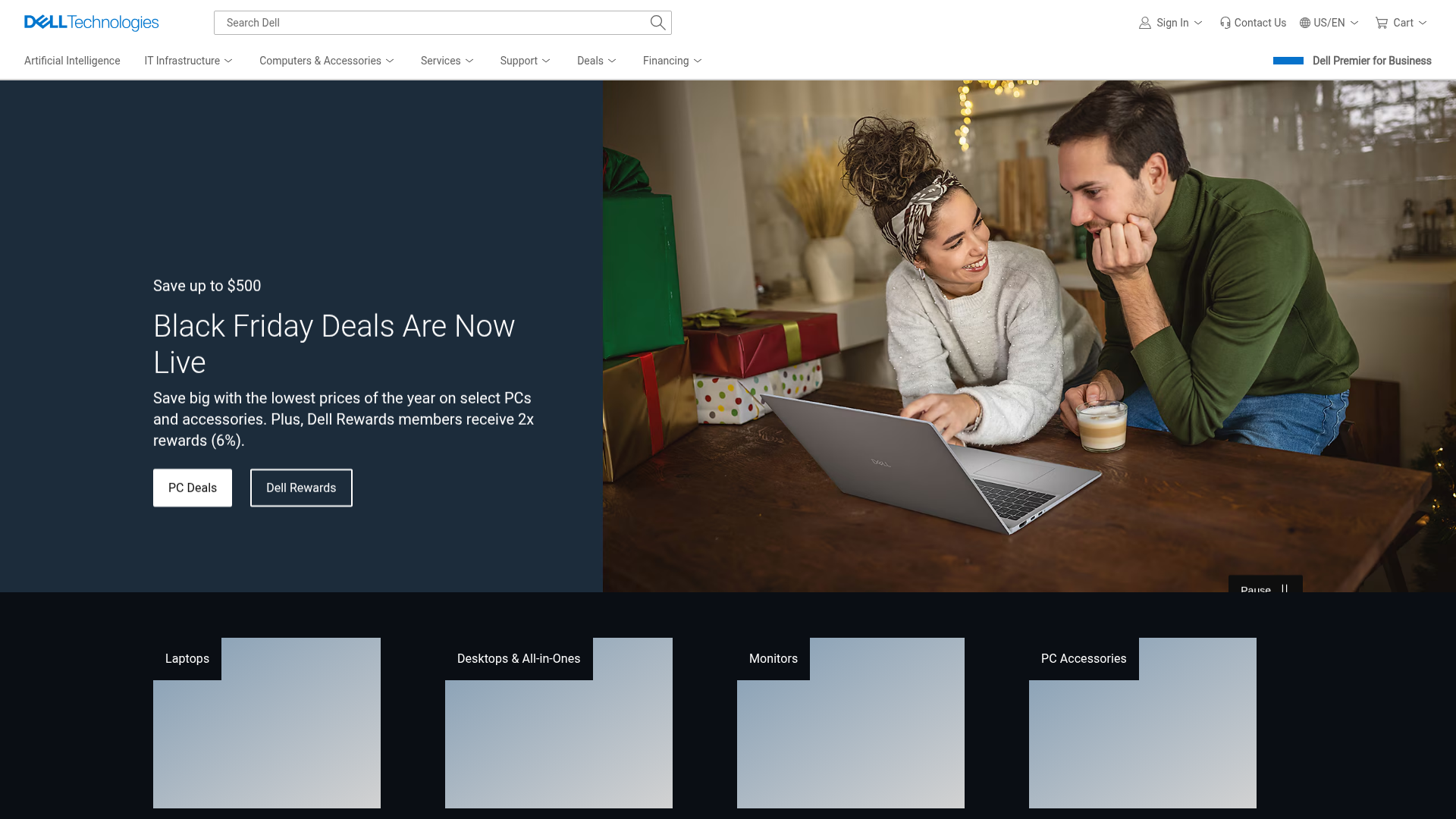Select the Laptops category tile
This screenshot has width=1456, height=819.
[267, 722]
